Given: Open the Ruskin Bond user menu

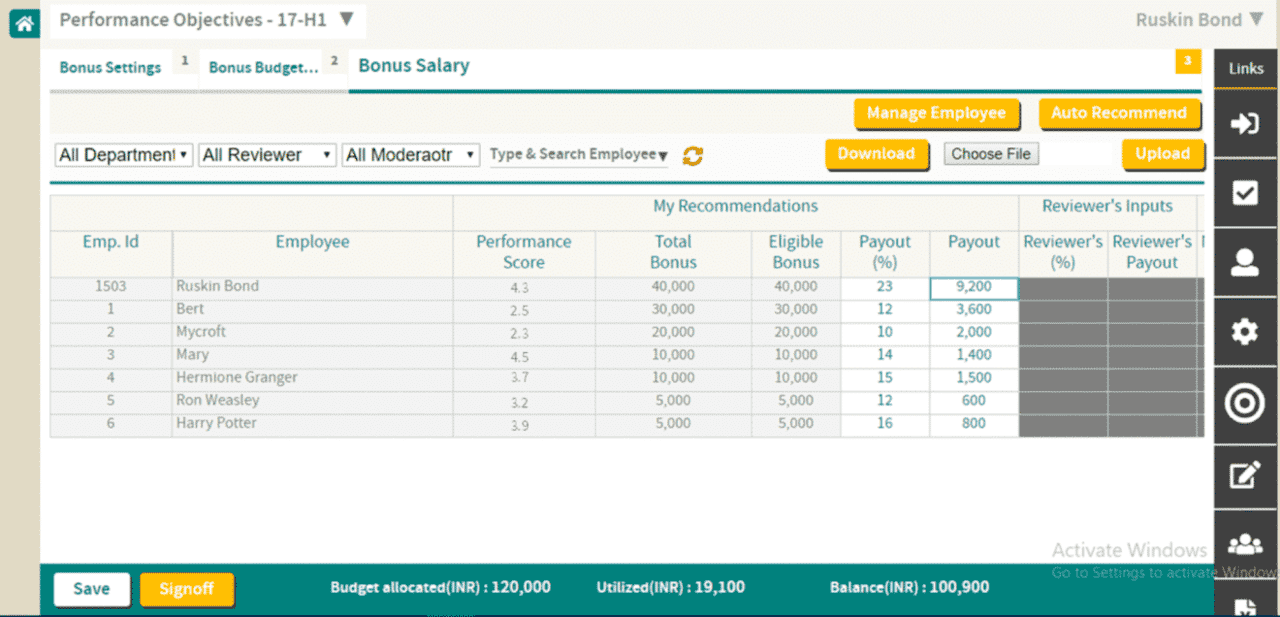Looking at the screenshot, I should [x=1198, y=20].
